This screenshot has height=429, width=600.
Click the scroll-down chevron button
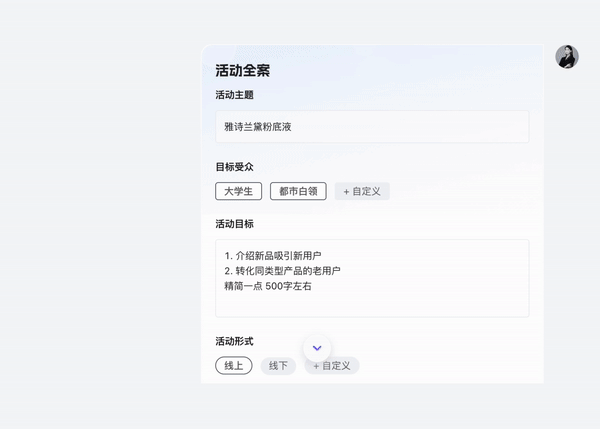317,348
